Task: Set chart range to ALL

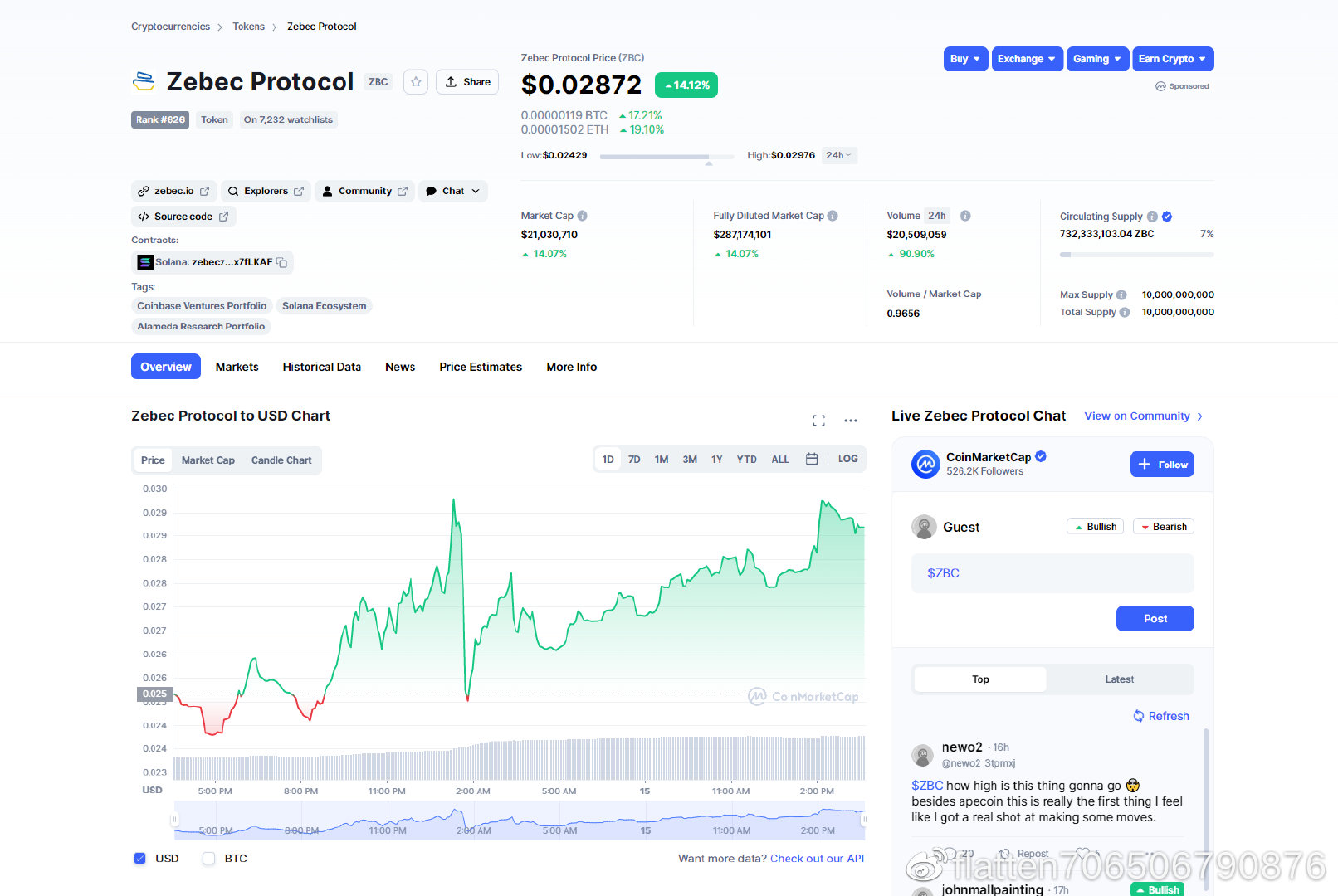Action: point(780,460)
